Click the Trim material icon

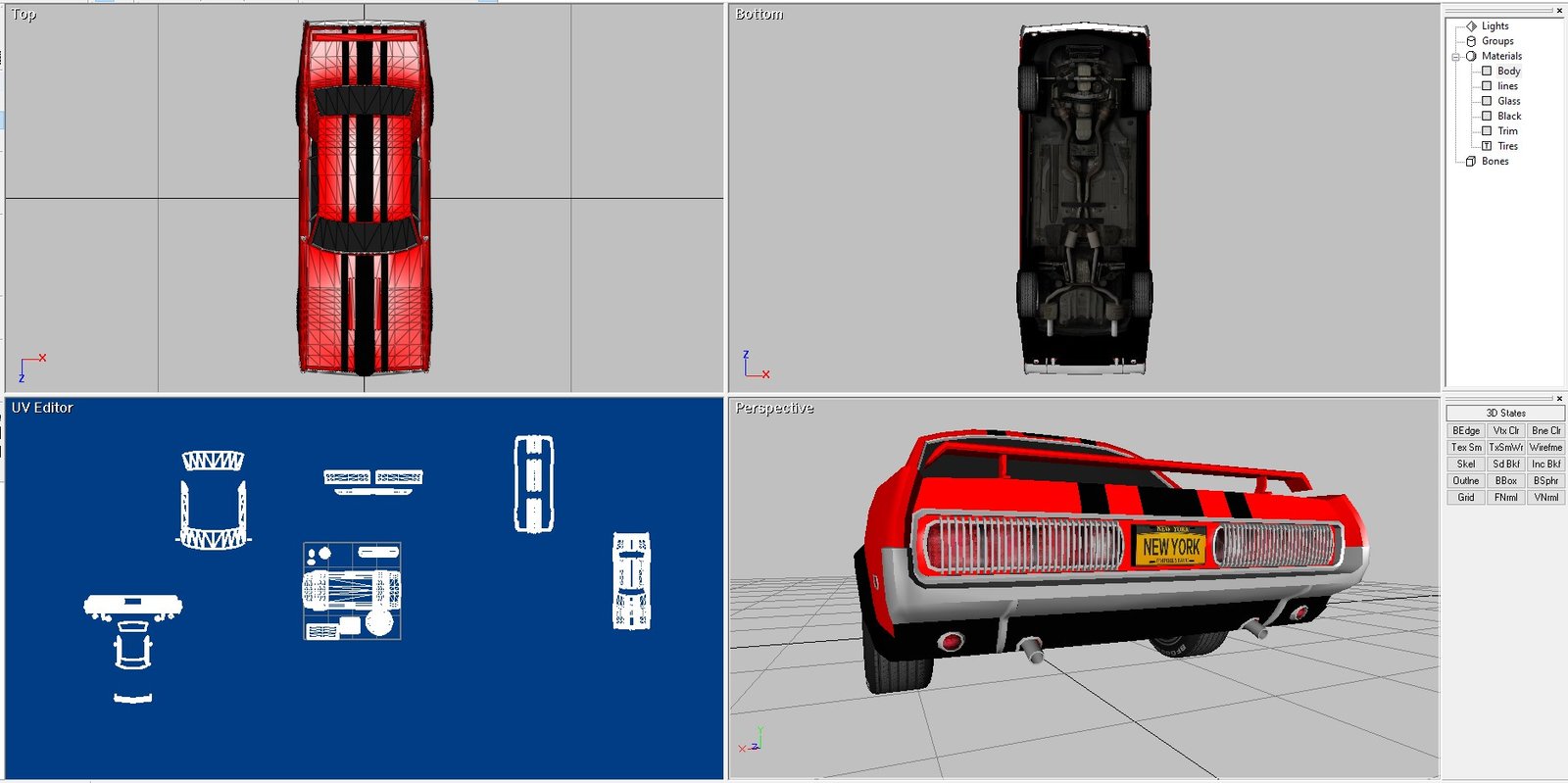[x=1487, y=131]
